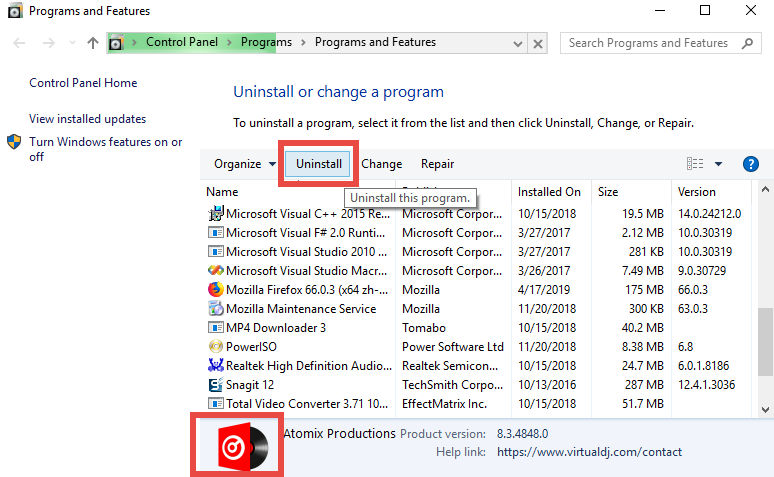Click the Uninstall toolbar button
Image resolution: width=774 pixels, height=477 pixels.
click(318, 164)
